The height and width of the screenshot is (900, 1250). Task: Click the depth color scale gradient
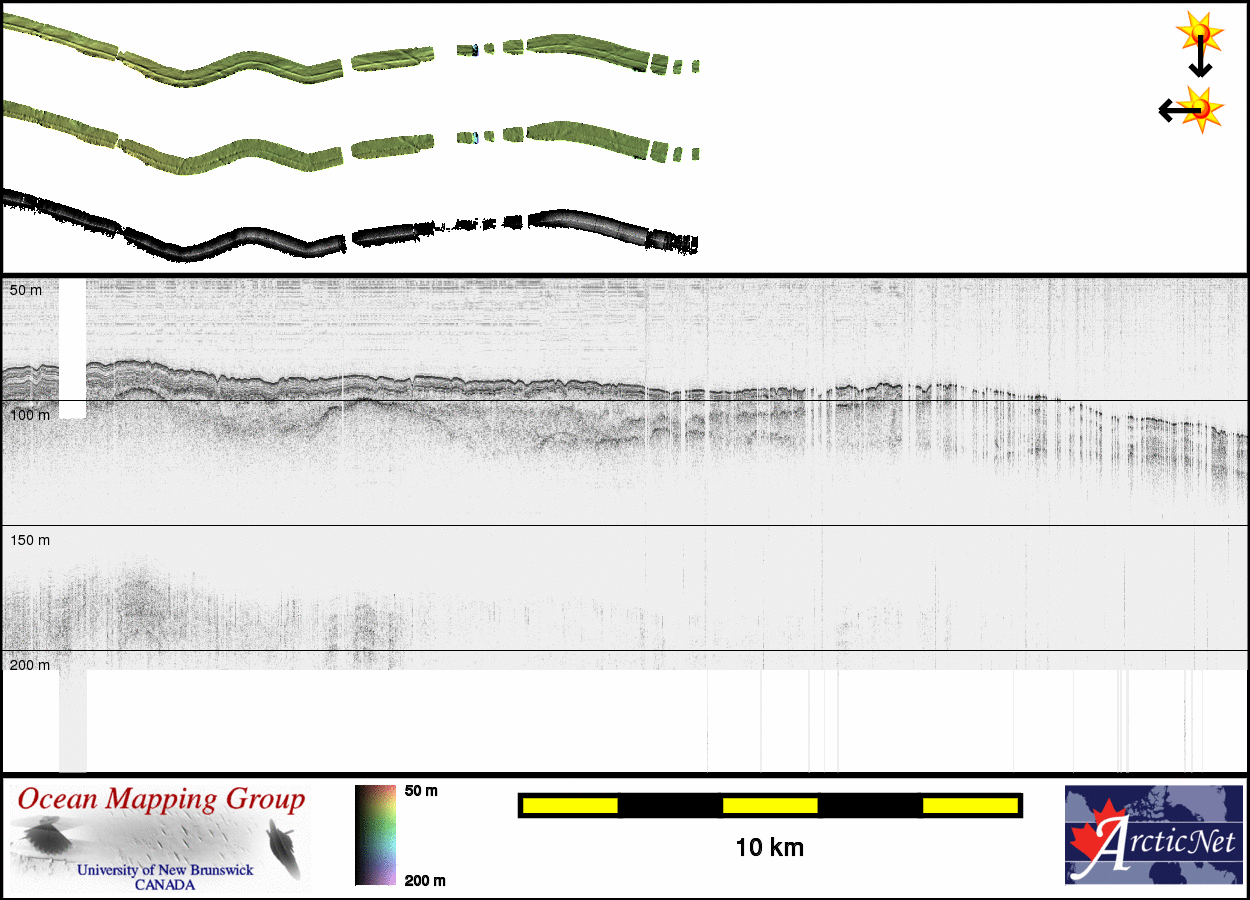[375, 835]
